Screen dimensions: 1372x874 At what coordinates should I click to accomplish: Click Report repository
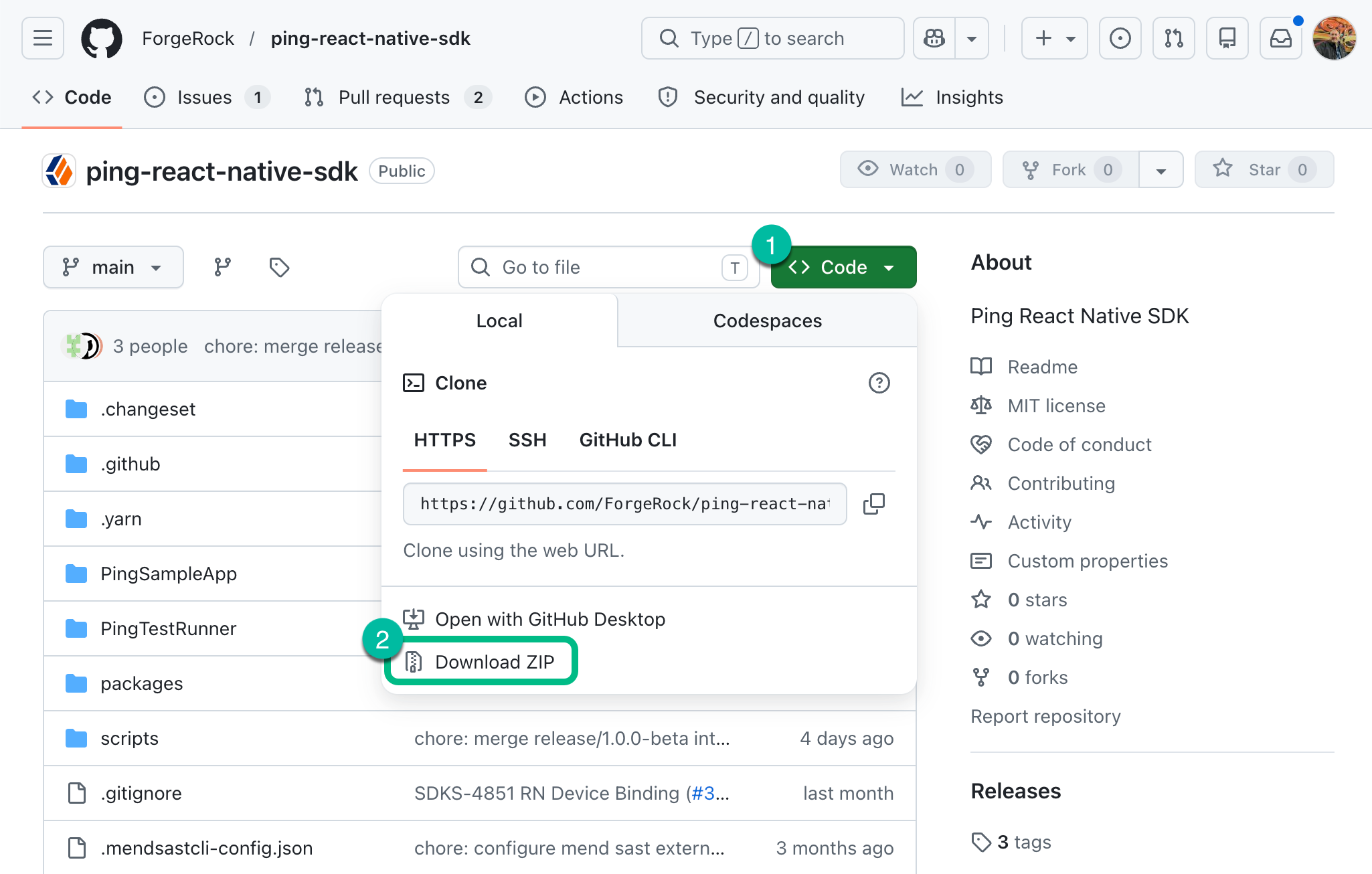(1045, 716)
